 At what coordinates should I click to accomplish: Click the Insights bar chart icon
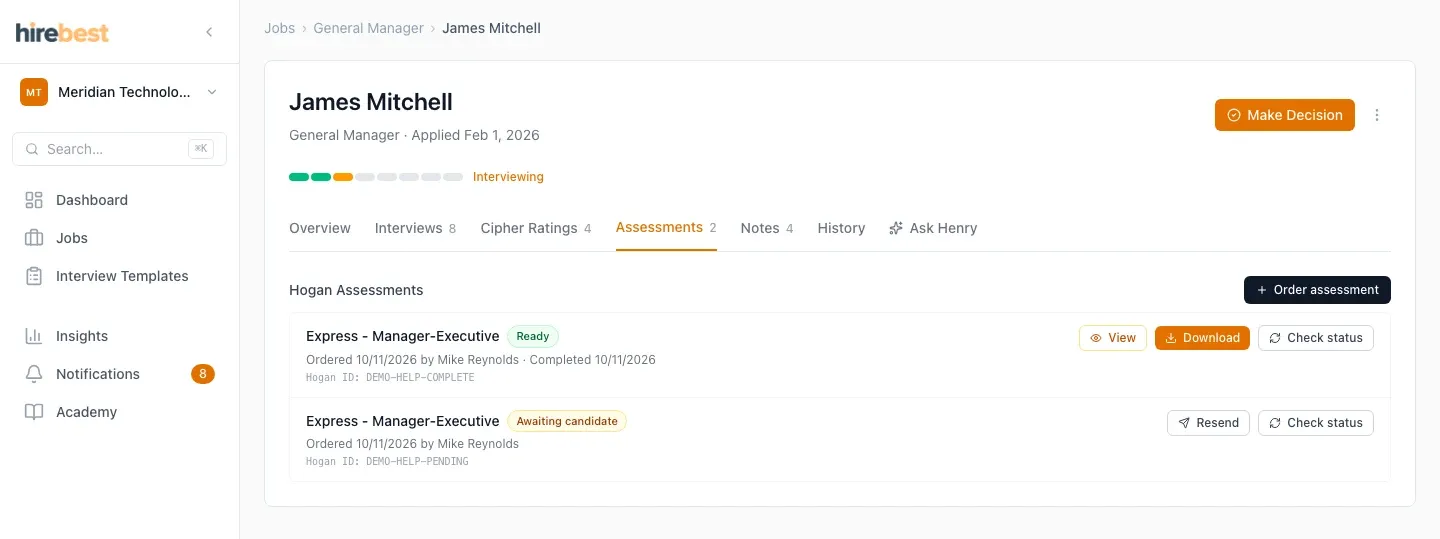point(34,336)
